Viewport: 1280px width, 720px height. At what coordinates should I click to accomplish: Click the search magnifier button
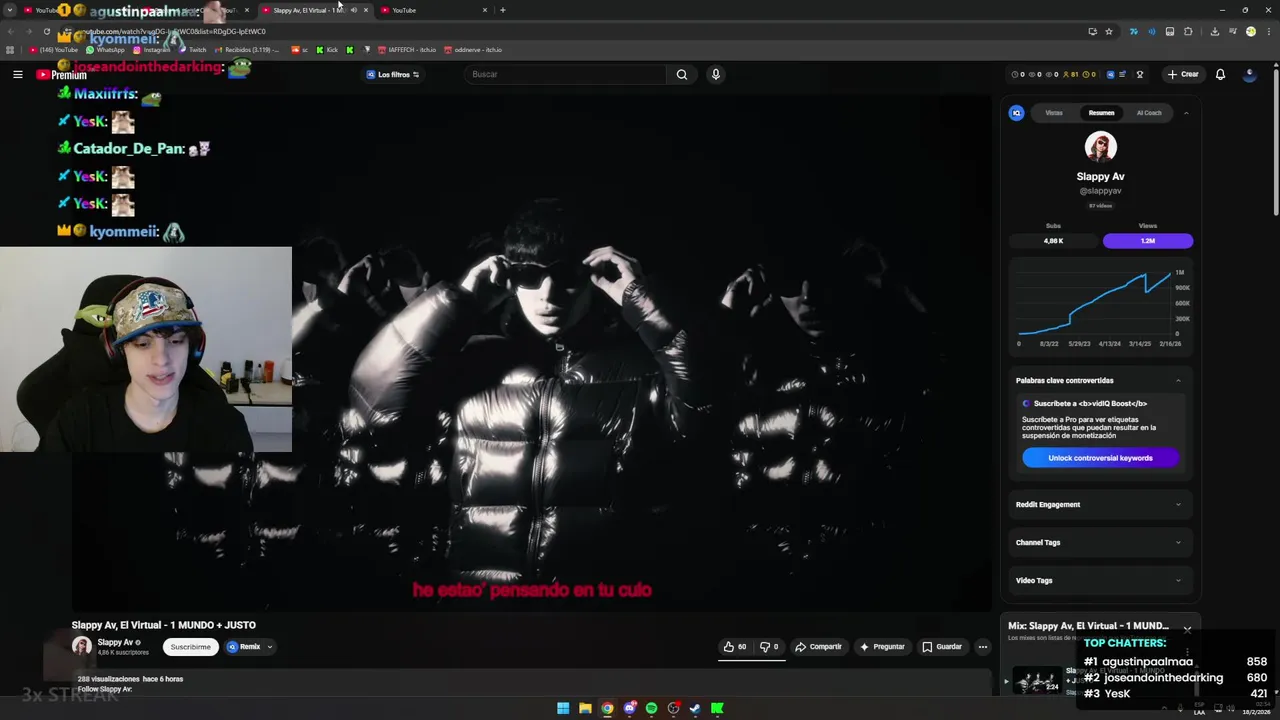[x=681, y=74]
